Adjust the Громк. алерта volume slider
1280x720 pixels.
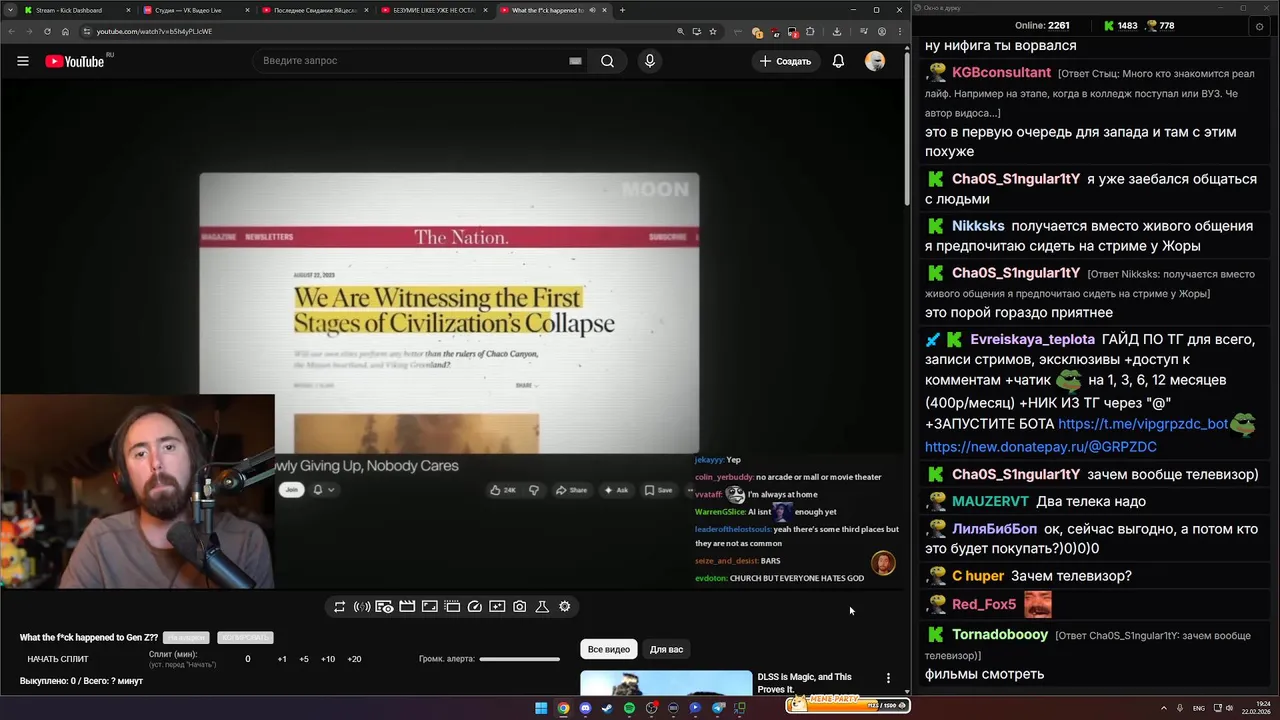pyautogui.click(x=520, y=659)
